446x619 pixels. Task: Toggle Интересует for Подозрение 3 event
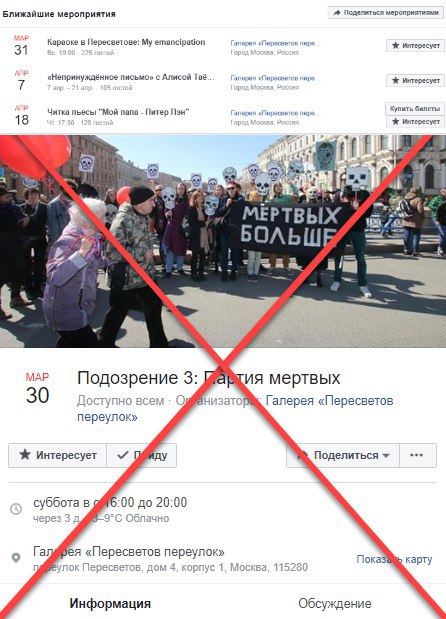point(58,455)
